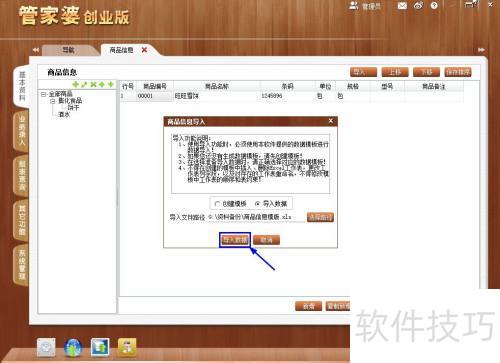The image size is (500, 363).
Task: Collapse the 膨化食品 tree node
Action: coord(53,101)
